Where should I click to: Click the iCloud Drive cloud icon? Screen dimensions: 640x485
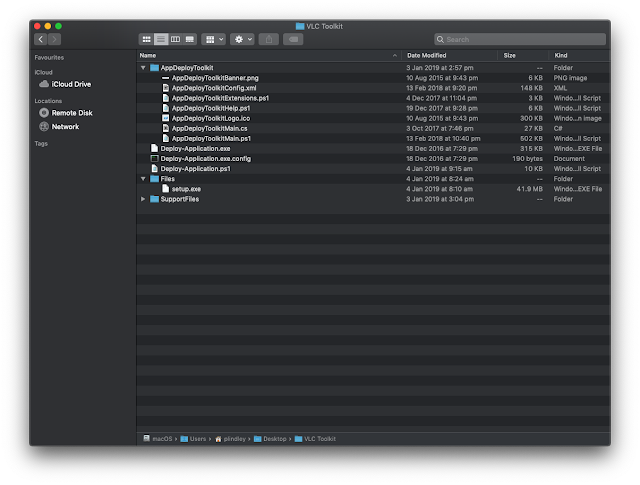tap(44, 84)
